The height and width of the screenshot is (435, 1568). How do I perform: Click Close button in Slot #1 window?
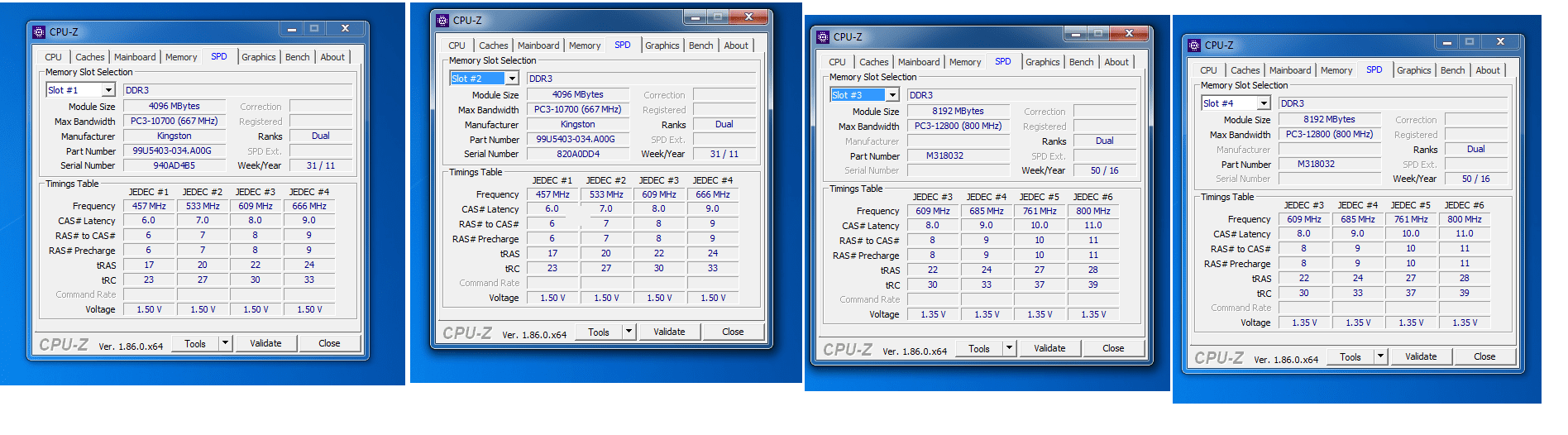(329, 343)
